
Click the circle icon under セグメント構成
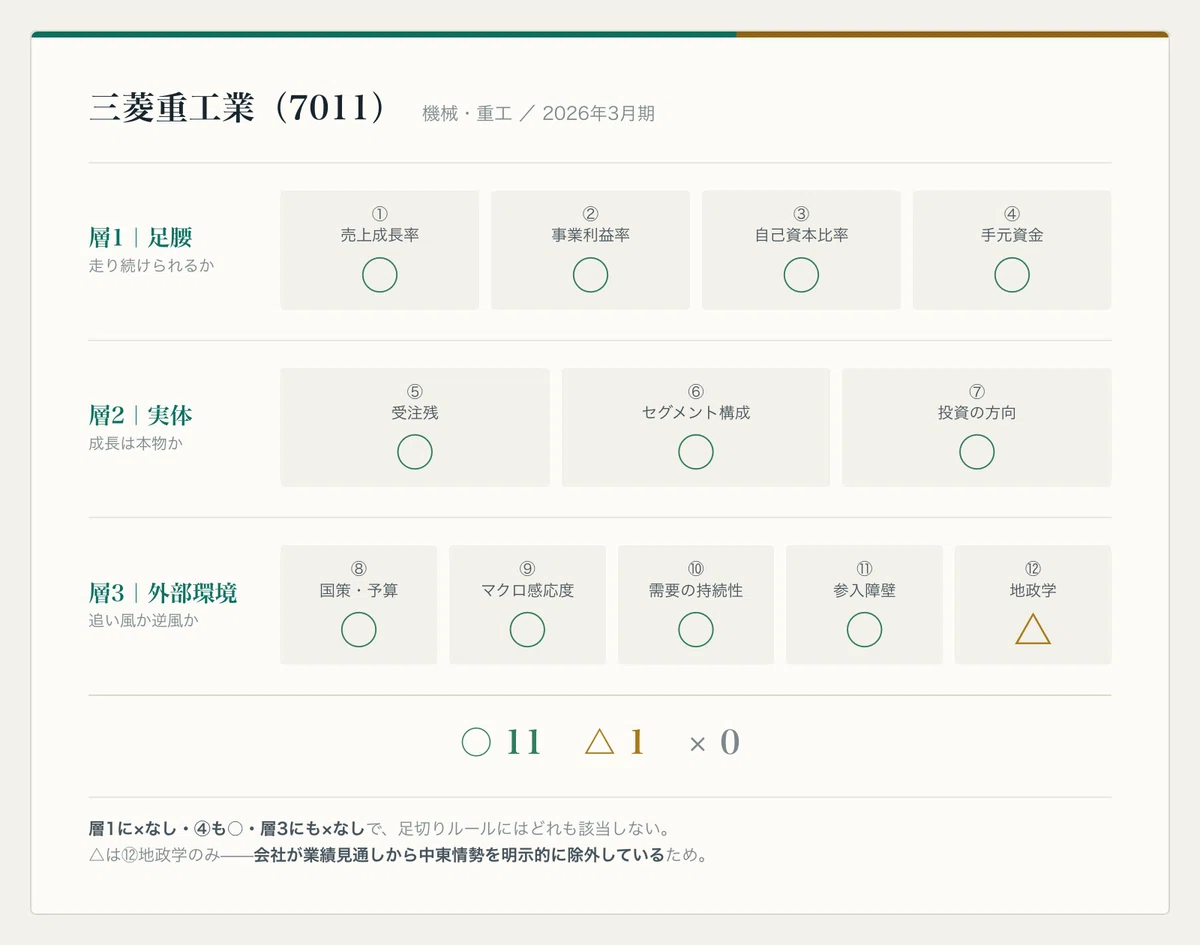[696, 452]
